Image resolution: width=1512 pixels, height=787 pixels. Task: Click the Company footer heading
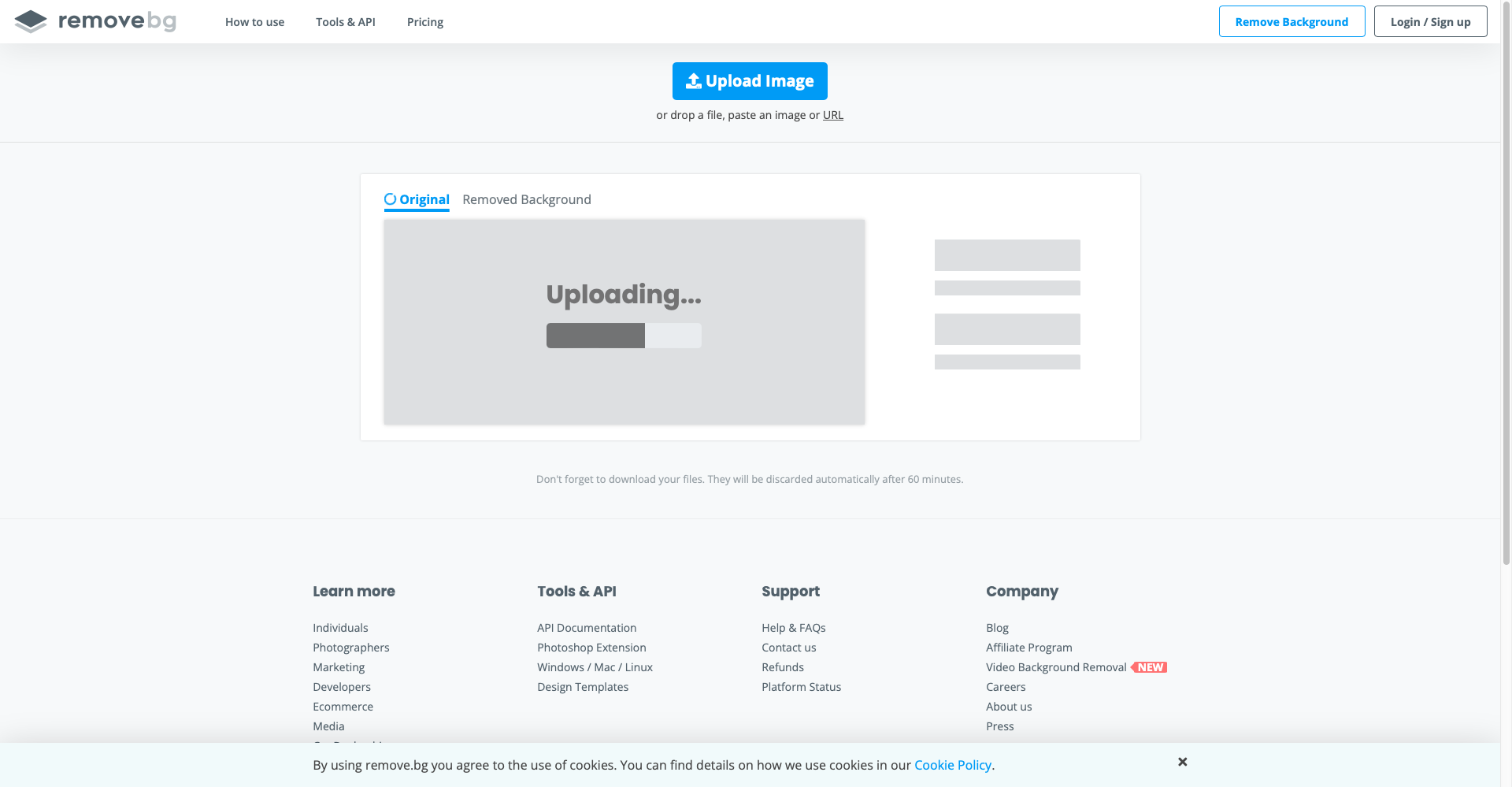[x=1022, y=592]
